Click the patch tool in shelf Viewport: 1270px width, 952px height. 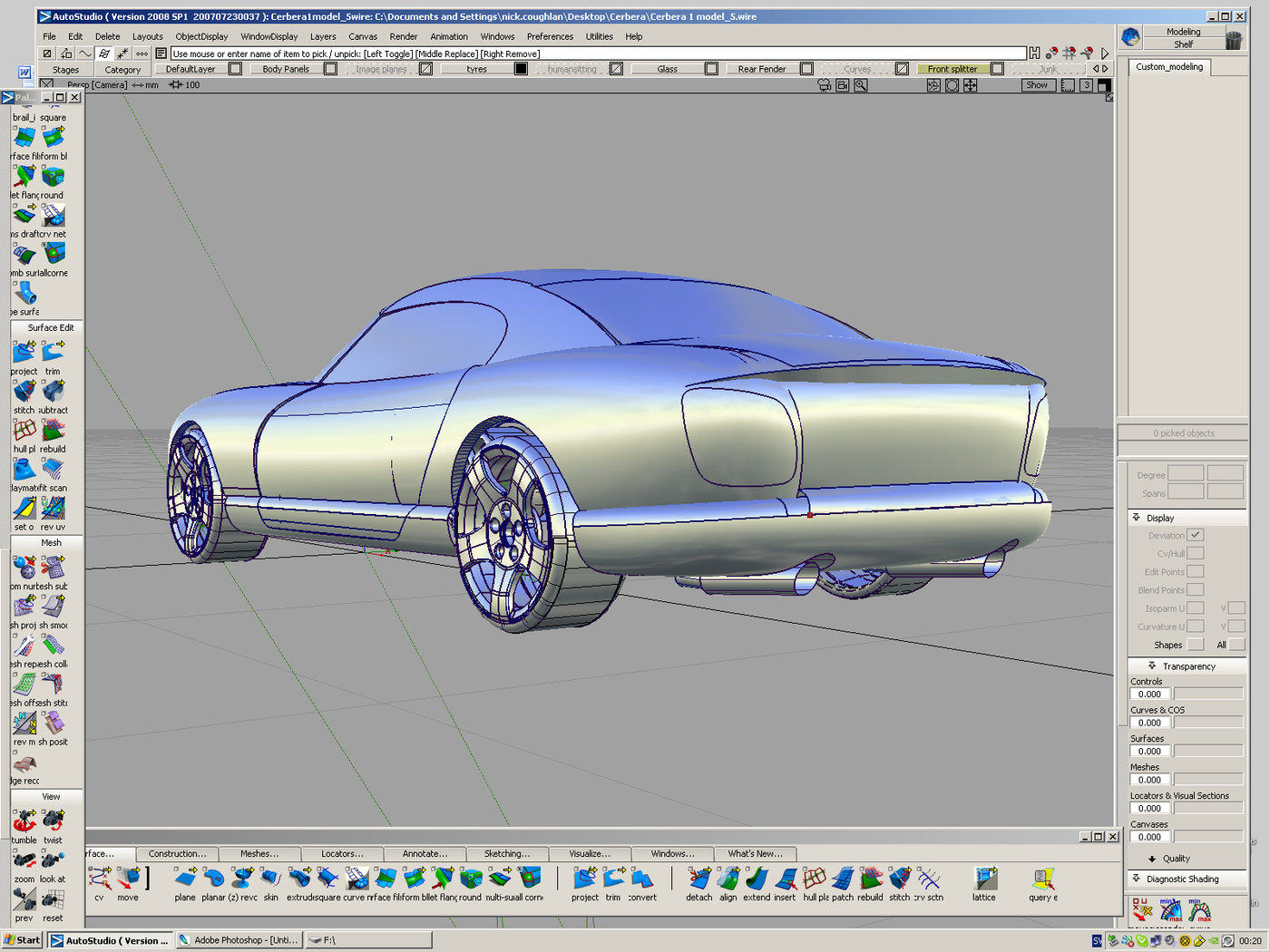click(x=843, y=879)
